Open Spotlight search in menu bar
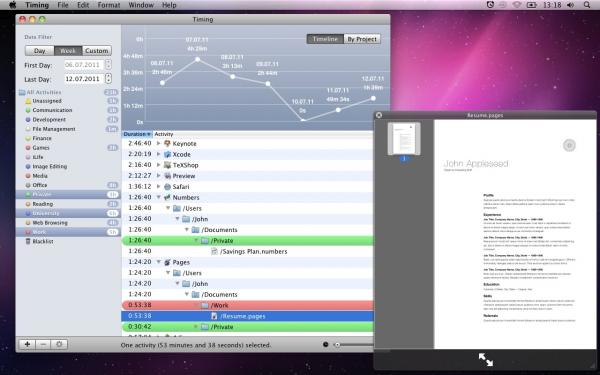The image size is (600, 375). click(587, 5)
